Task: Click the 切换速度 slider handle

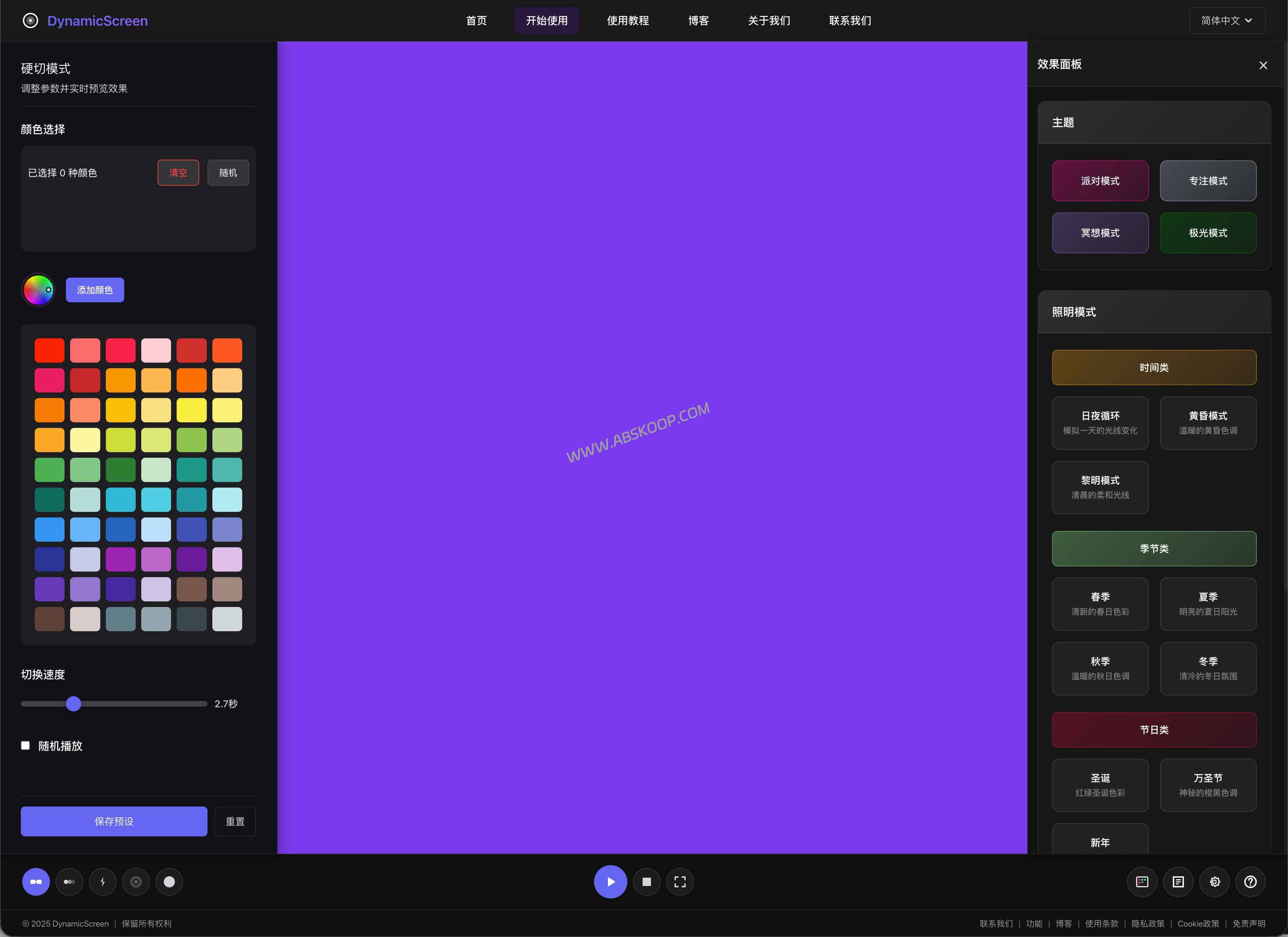Action: pos(73,703)
